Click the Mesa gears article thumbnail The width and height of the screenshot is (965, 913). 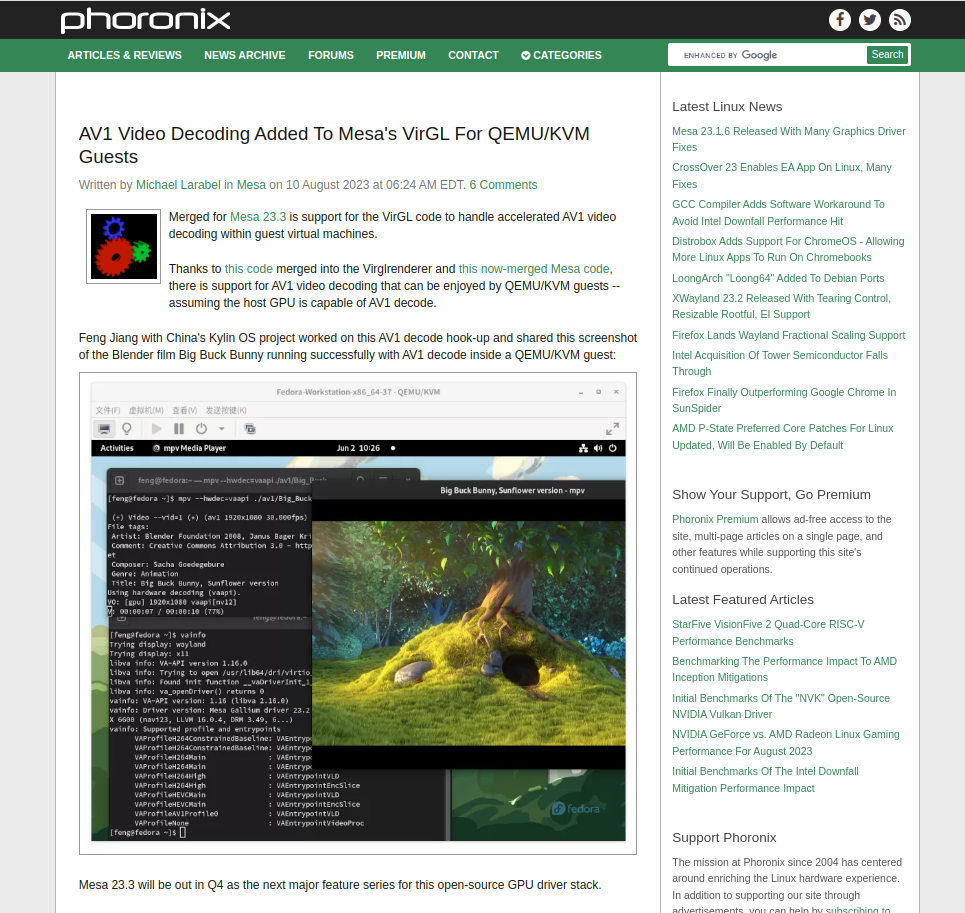(x=124, y=247)
